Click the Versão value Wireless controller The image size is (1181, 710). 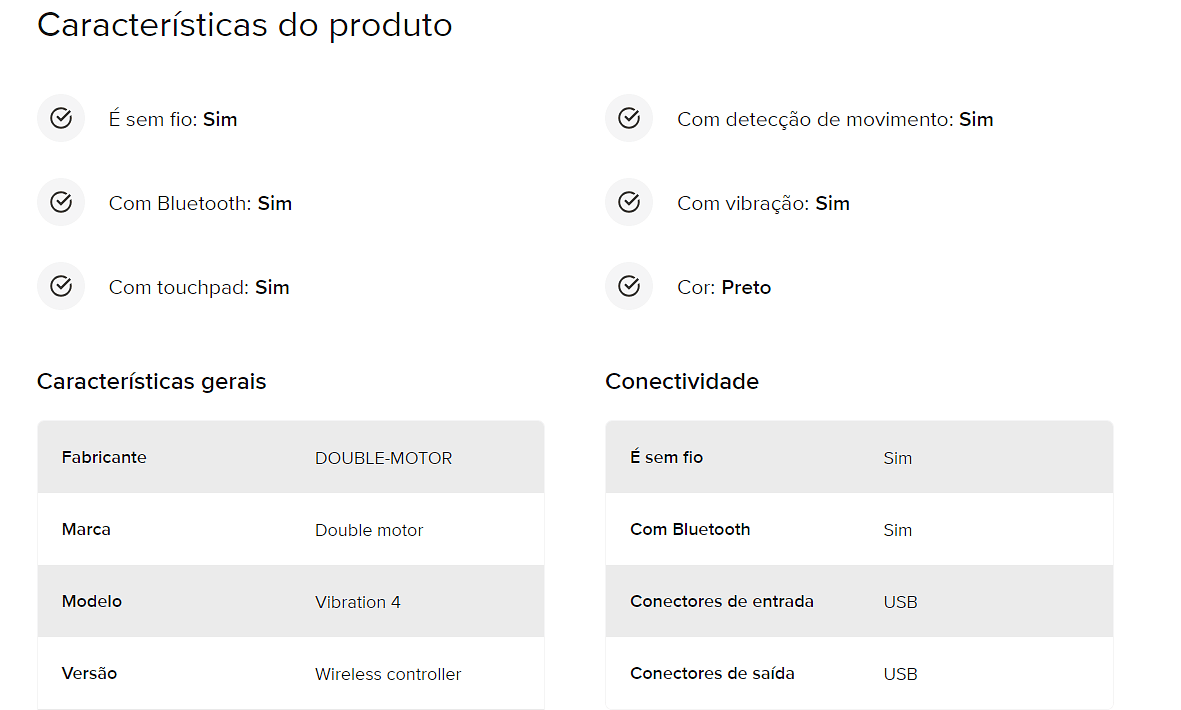pyautogui.click(x=388, y=674)
